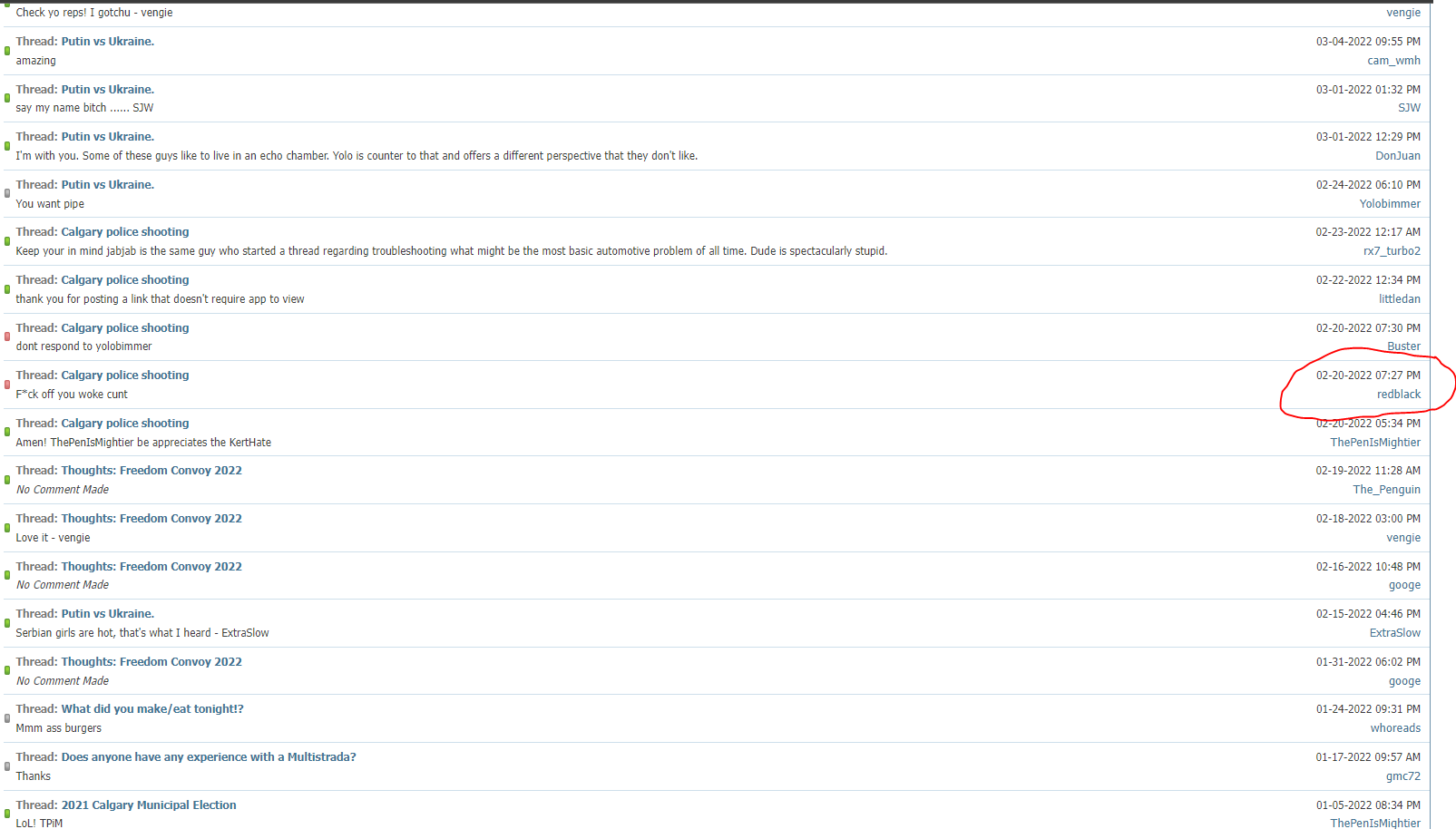
Task: Open 2021 Calgary Municipal Election thread
Action: click(149, 805)
